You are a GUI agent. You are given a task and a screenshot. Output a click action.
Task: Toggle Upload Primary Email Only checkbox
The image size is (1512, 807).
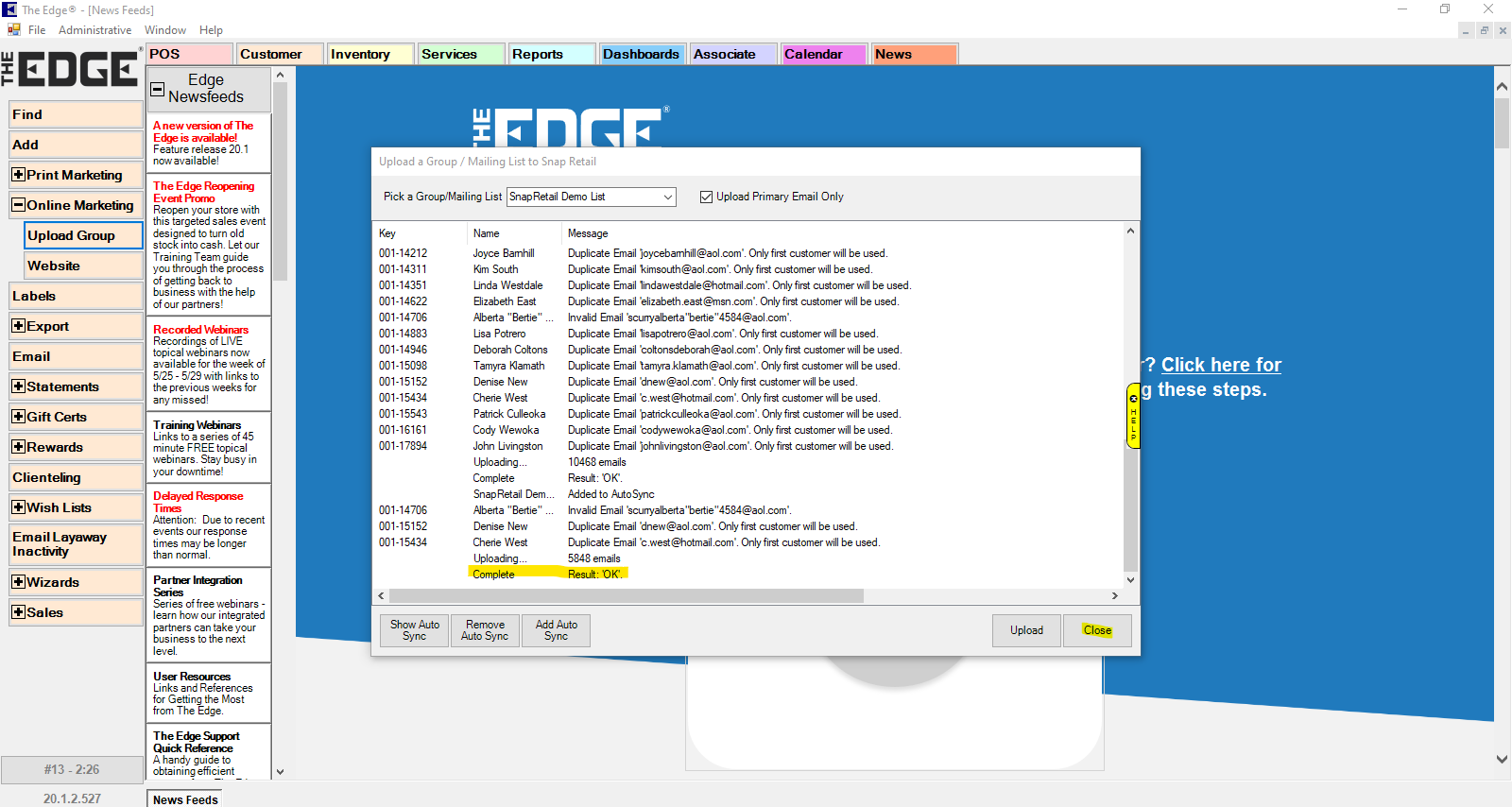[706, 197]
